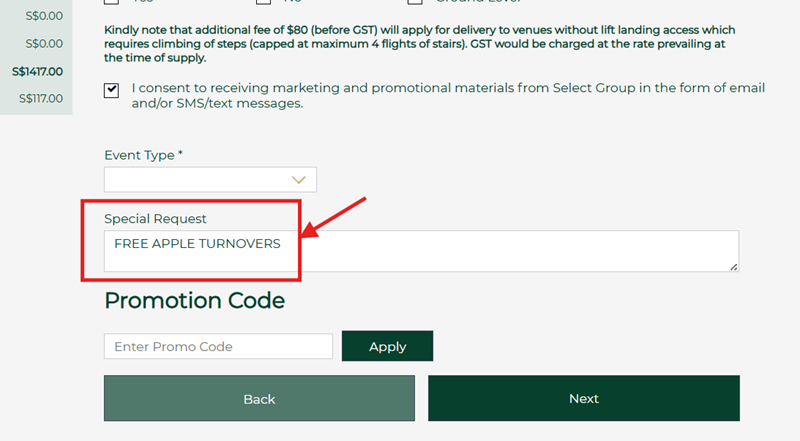Viewport: 800px width, 441px height.
Task: Click the Special Request label
Action: click(x=155, y=218)
